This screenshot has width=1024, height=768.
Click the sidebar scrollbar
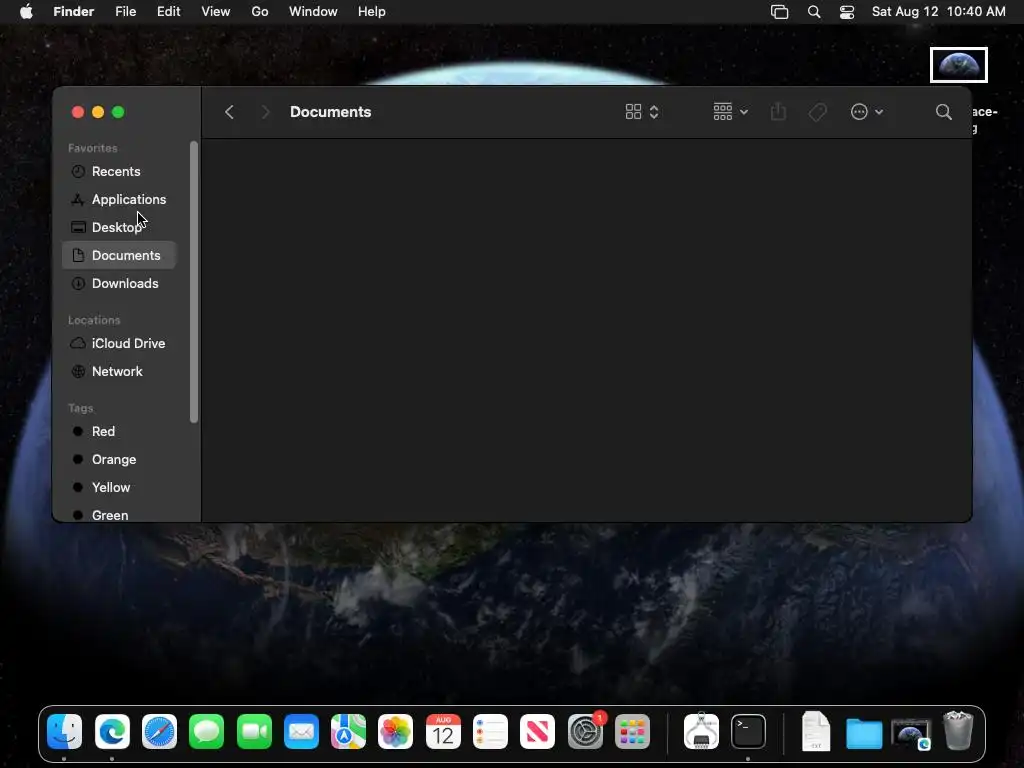[193, 281]
